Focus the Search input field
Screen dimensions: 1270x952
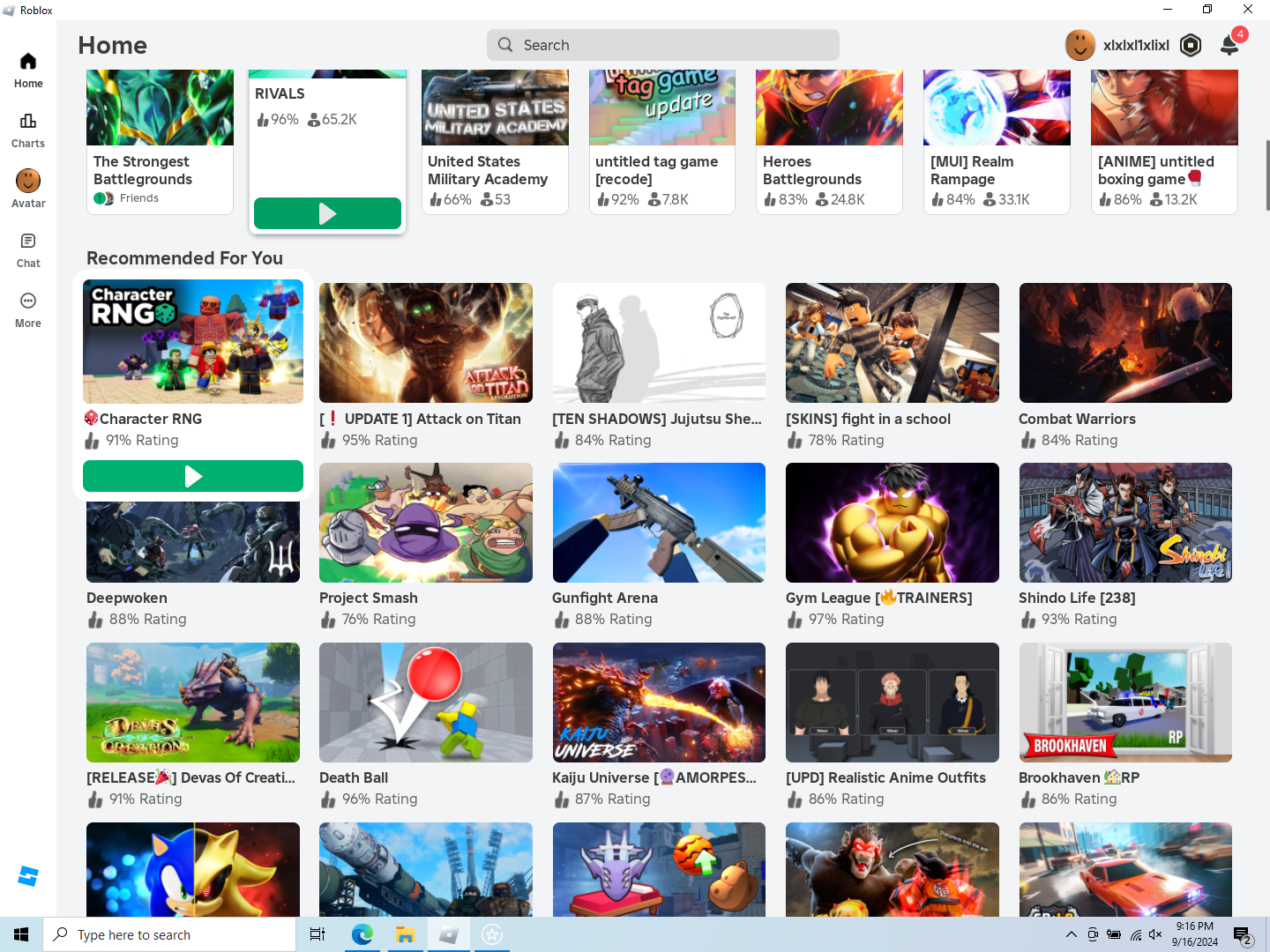point(663,45)
